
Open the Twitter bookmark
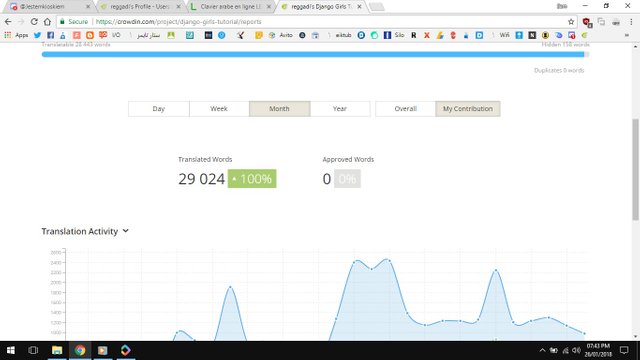pos(38,35)
